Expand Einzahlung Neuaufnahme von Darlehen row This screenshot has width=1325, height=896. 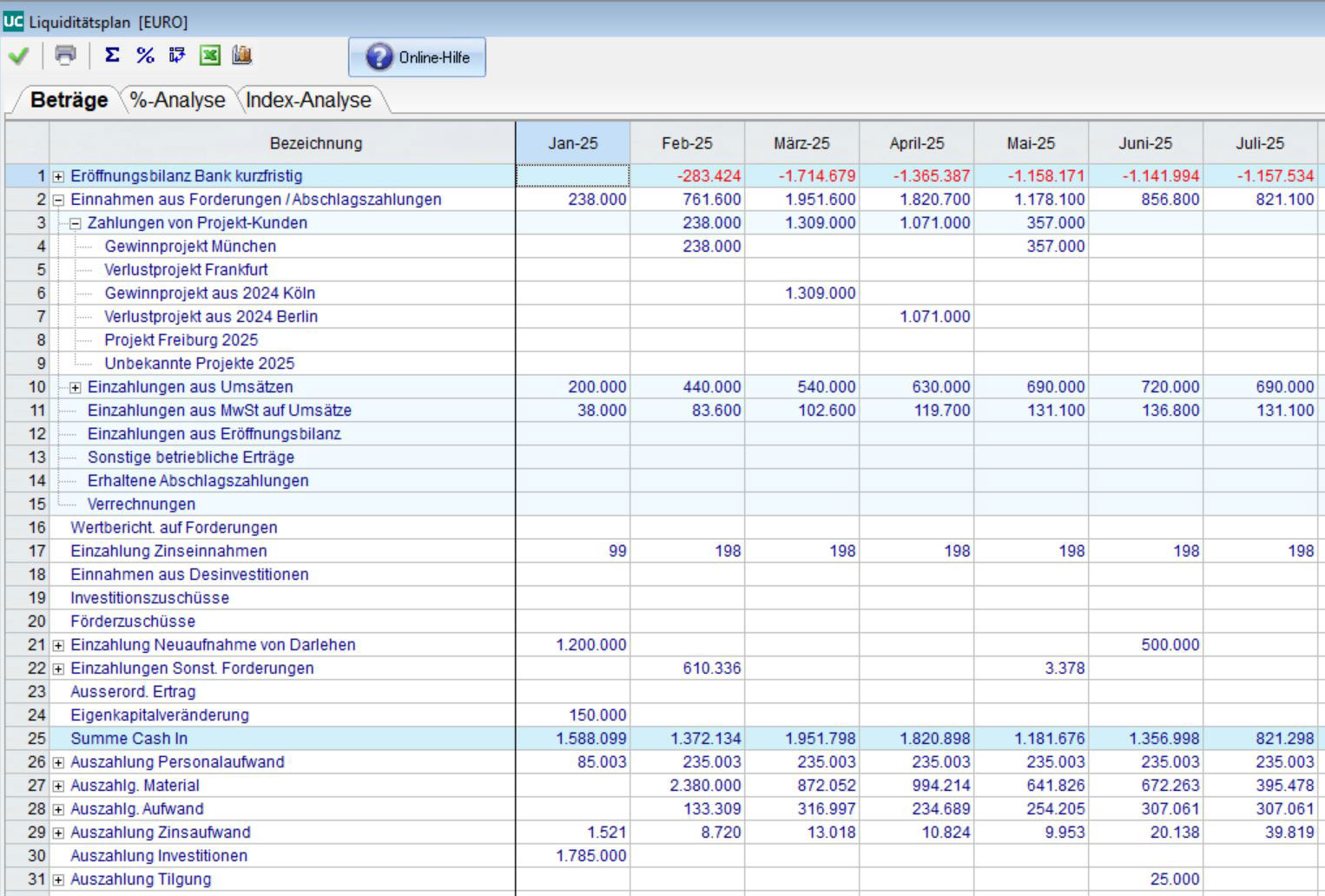[x=58, y=645]
